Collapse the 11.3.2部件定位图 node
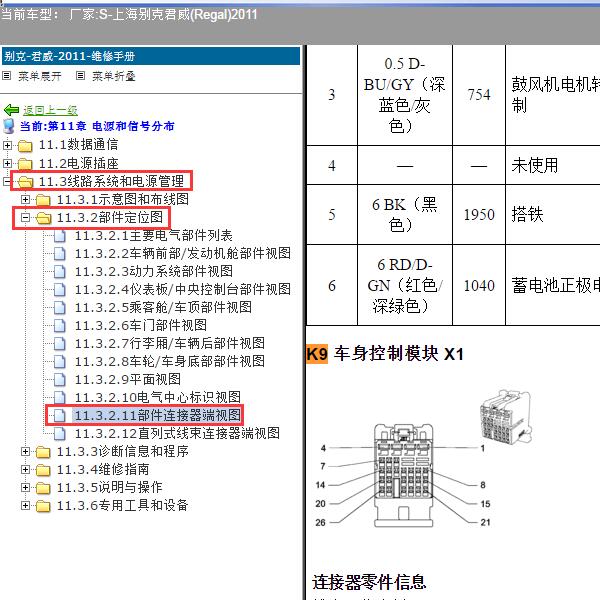This screenshot has height=600, width=600. [x=25, y=217]
